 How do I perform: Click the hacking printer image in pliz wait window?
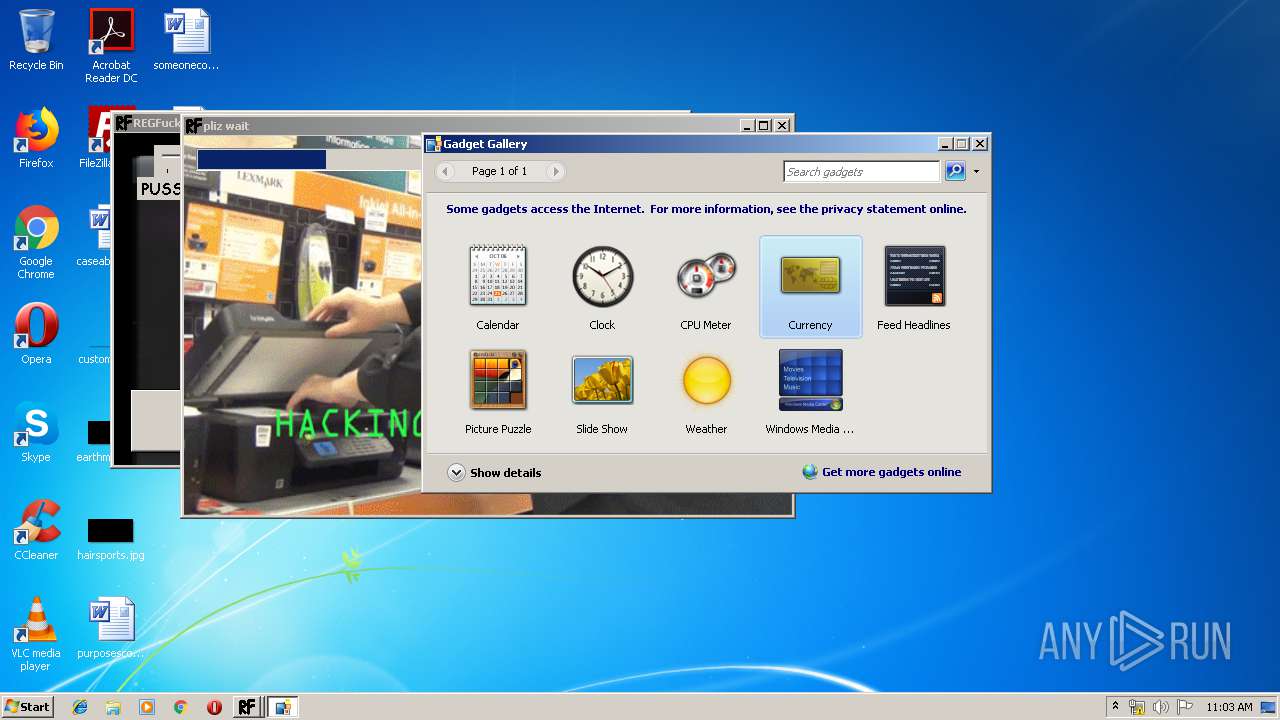(x=302, y=325)
